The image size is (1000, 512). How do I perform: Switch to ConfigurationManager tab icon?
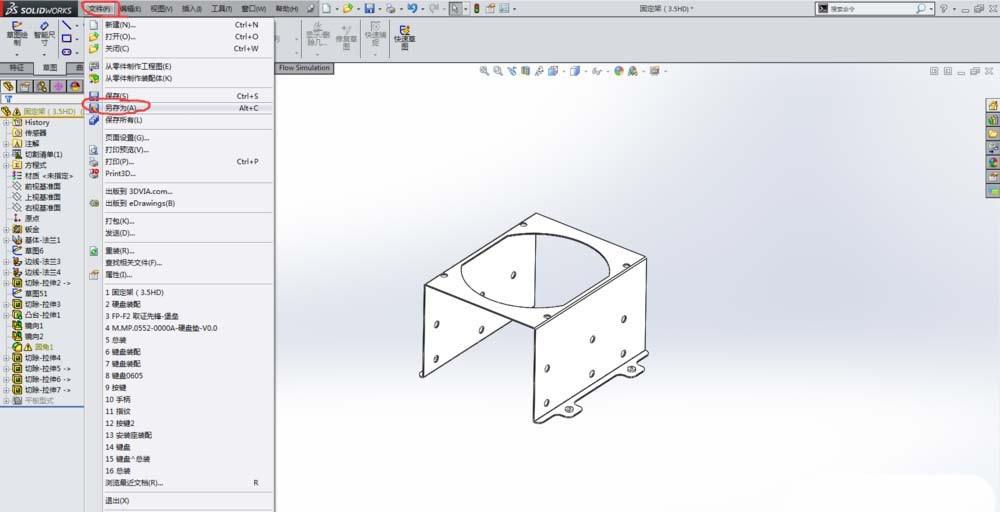click(x=41, y=86)
